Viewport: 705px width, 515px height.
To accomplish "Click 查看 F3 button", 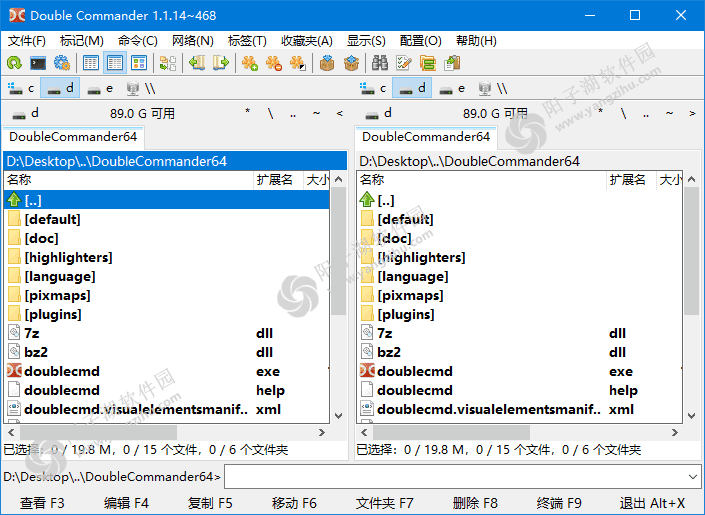I will click(x=42, y=503).
